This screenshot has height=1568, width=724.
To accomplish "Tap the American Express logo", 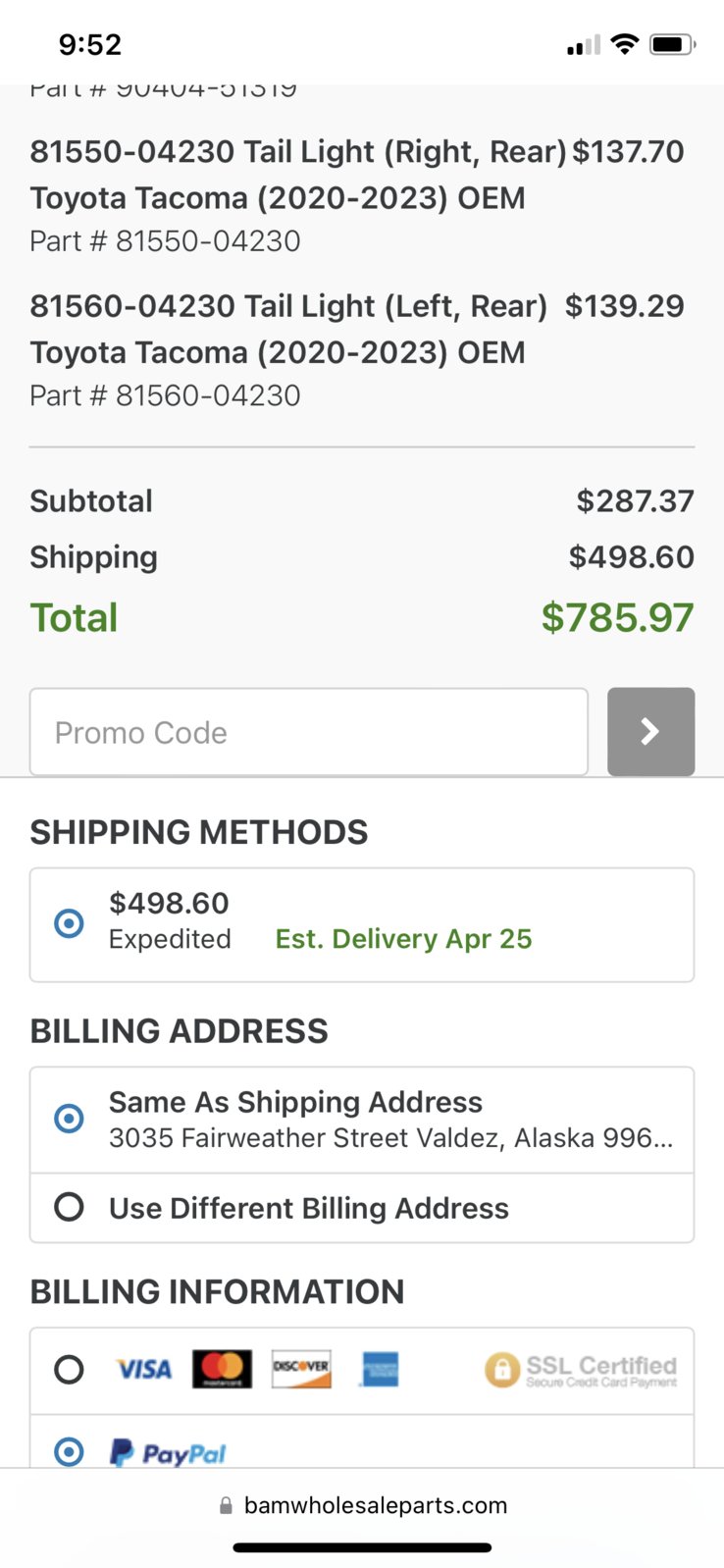I will coord(380,1369).
